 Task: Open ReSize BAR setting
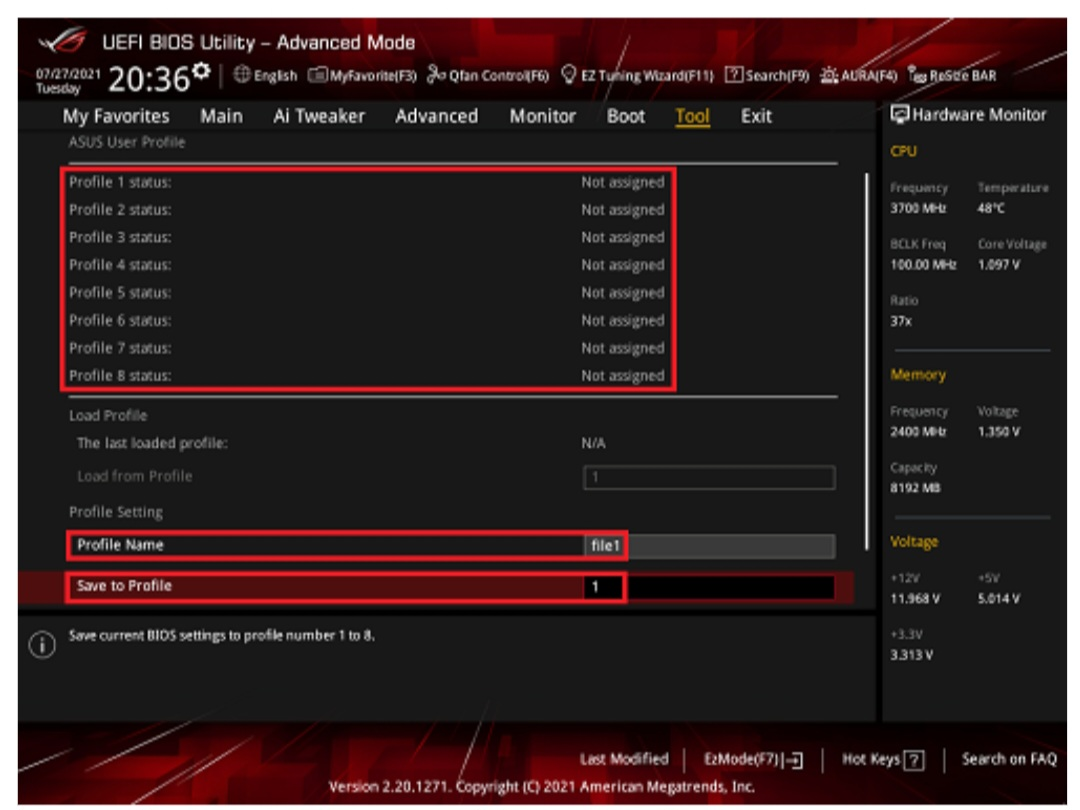pyautogui.click(x=952, y=75)
